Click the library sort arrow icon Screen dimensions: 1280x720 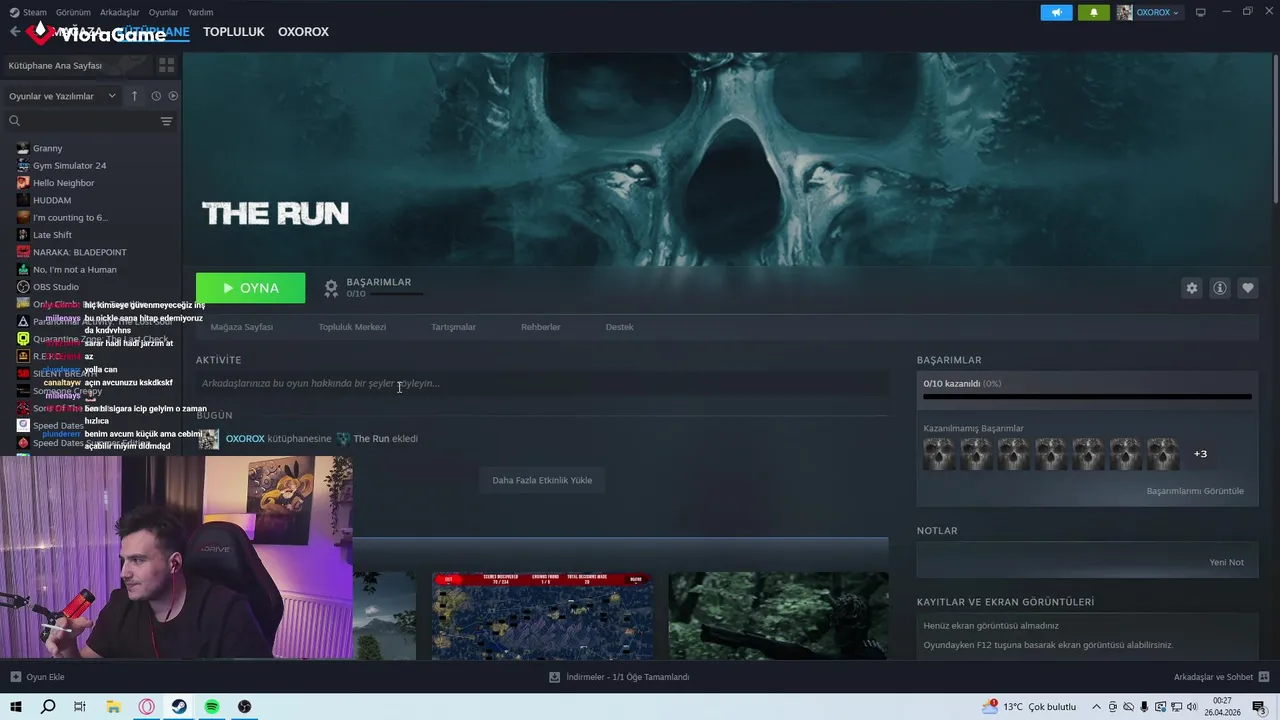(x=135, y=96)
